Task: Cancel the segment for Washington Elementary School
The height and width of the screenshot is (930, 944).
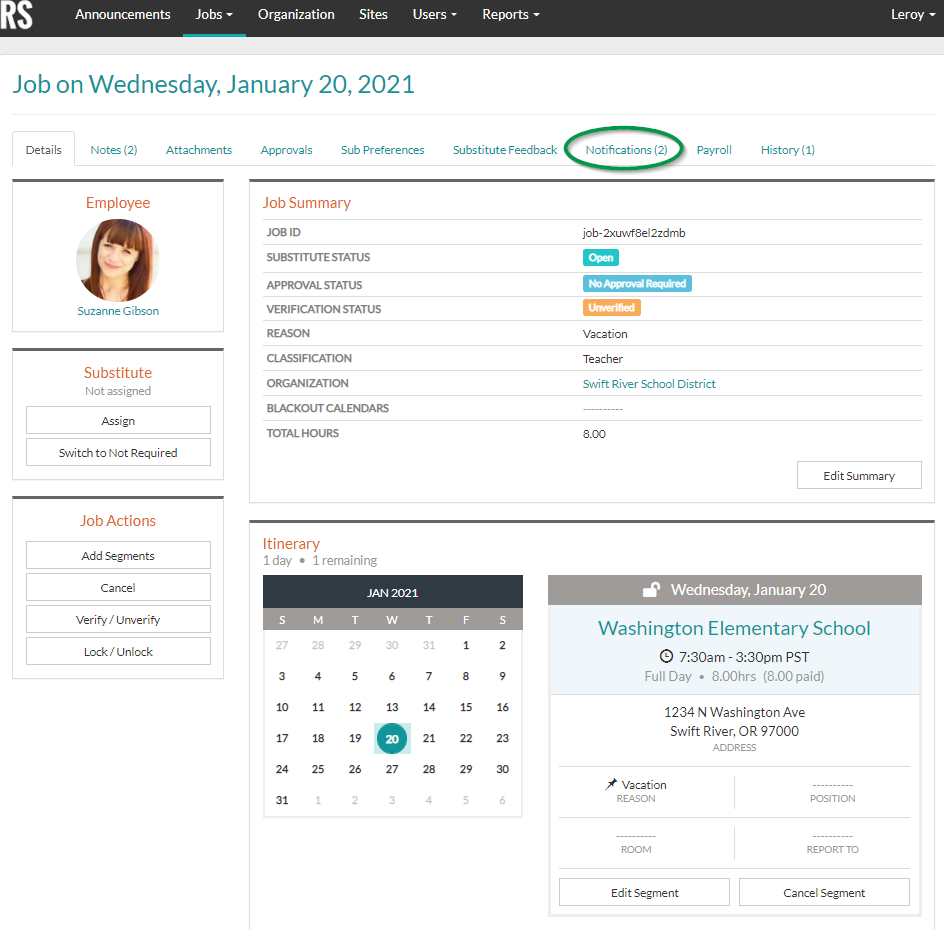Action: click(823, 891)
